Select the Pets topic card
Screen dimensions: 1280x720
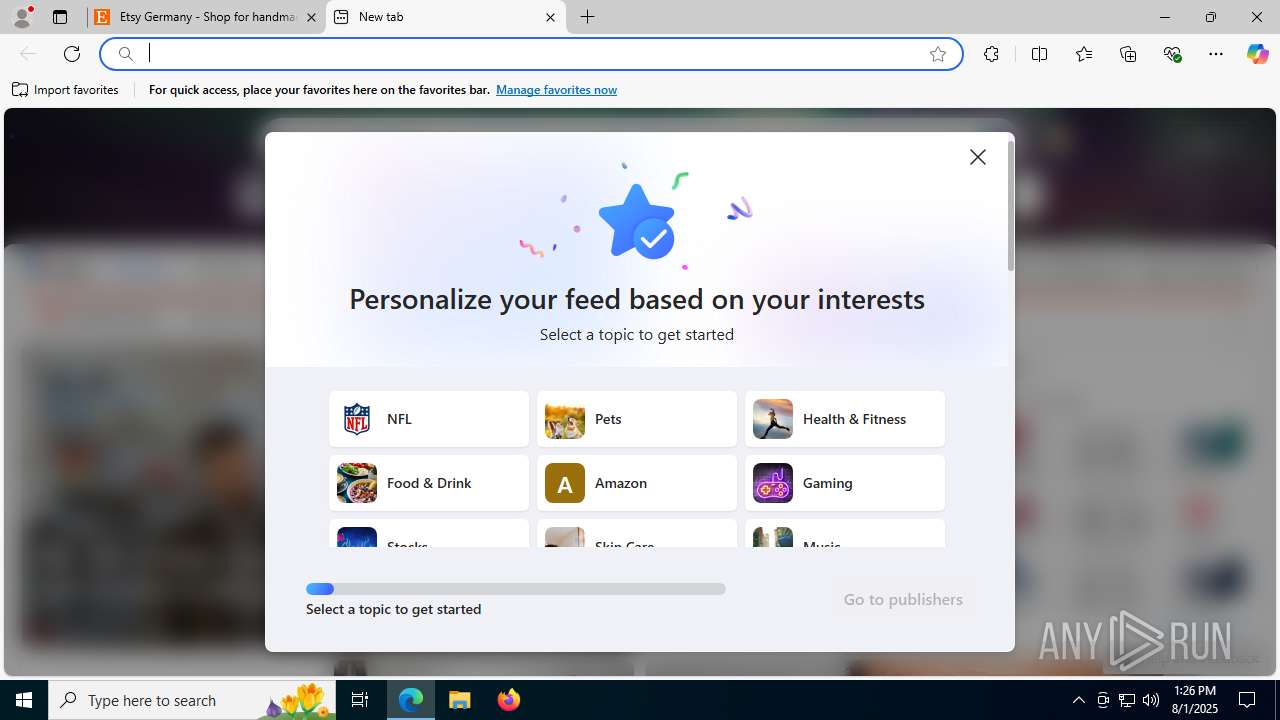[x=637, y=419]
